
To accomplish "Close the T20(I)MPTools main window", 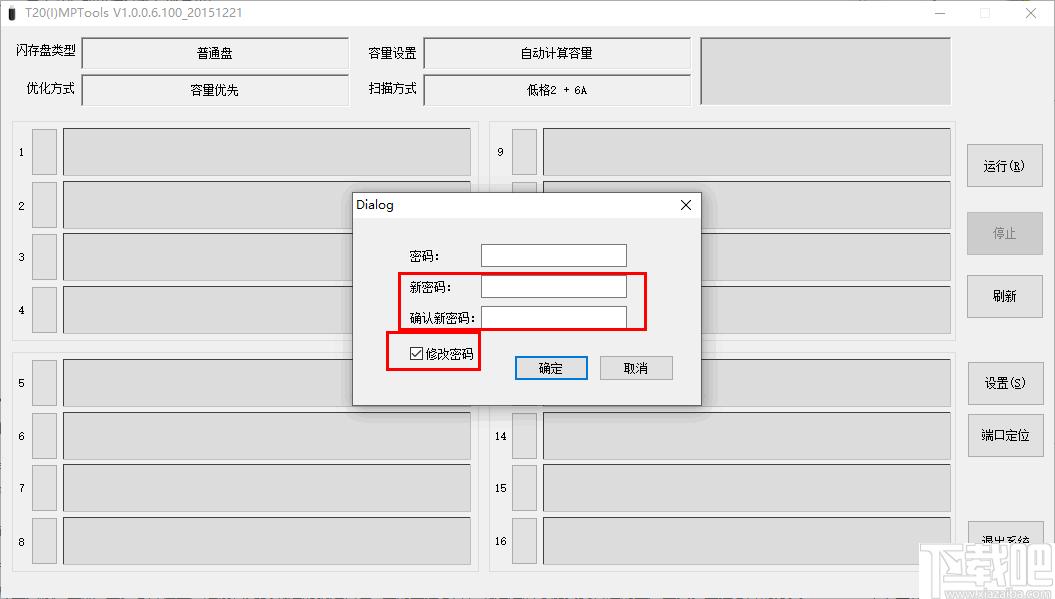I will click(x=1031, y=13).
